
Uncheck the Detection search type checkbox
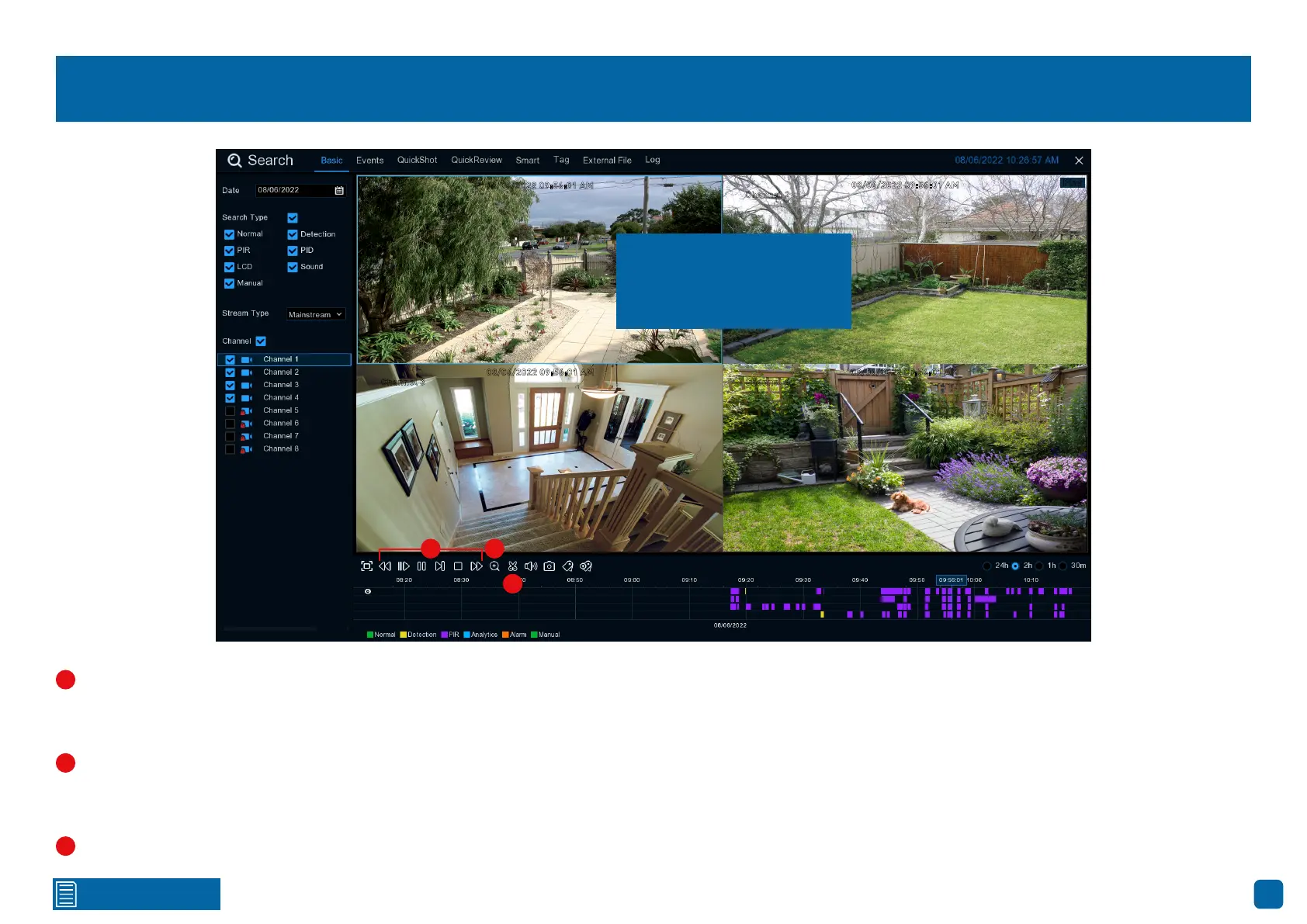pyautogui.click(x=293, y=234)
